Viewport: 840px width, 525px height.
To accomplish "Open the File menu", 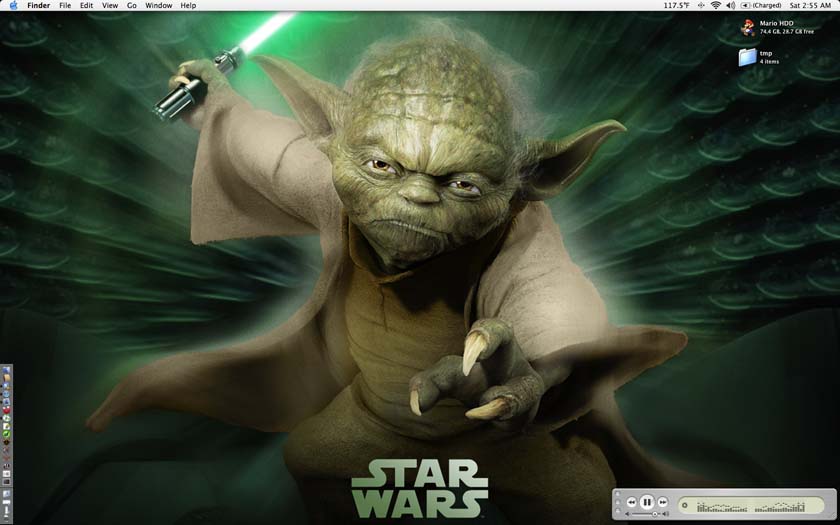I will [65, 5].
